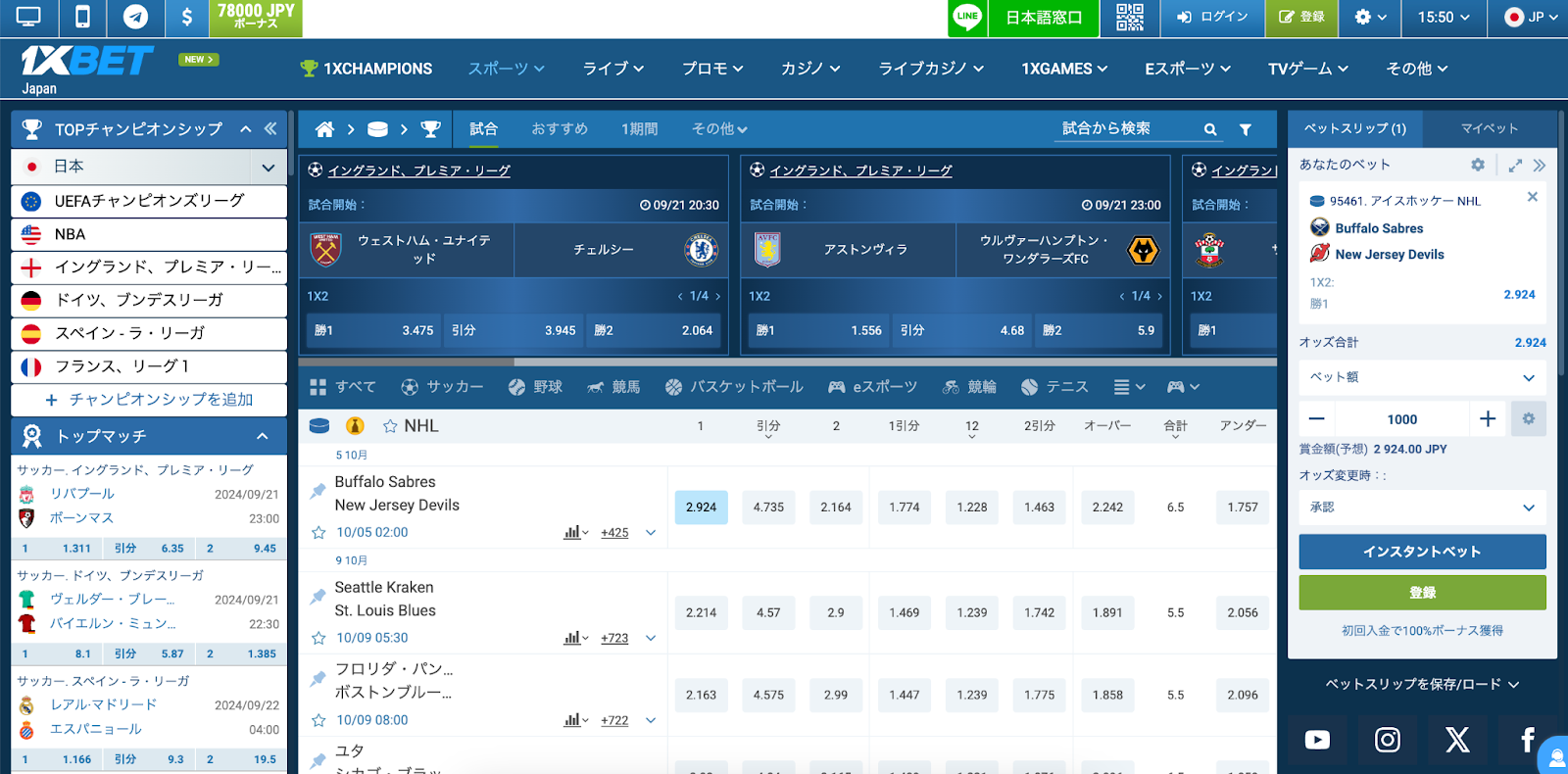Screen dimensions: 1568x774
Task: Open UEFAチャンピオンズリーグ in sidebar
Action: tap(149, 201)
